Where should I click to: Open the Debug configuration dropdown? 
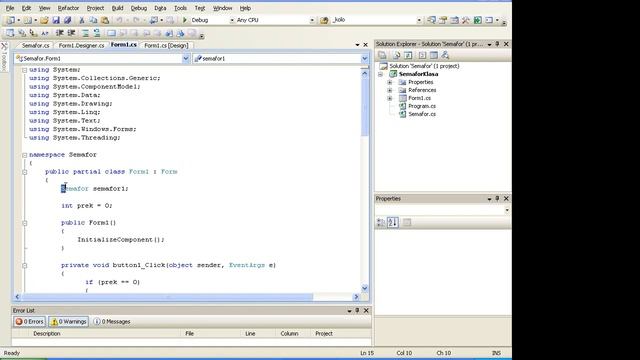pos(232,20)
